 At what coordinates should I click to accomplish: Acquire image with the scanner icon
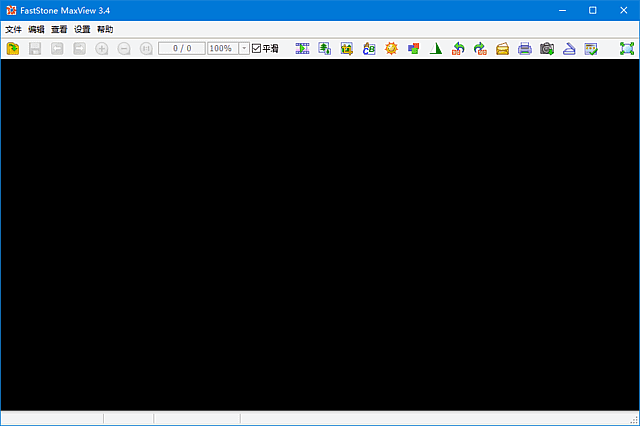click(x=568, y=48)
